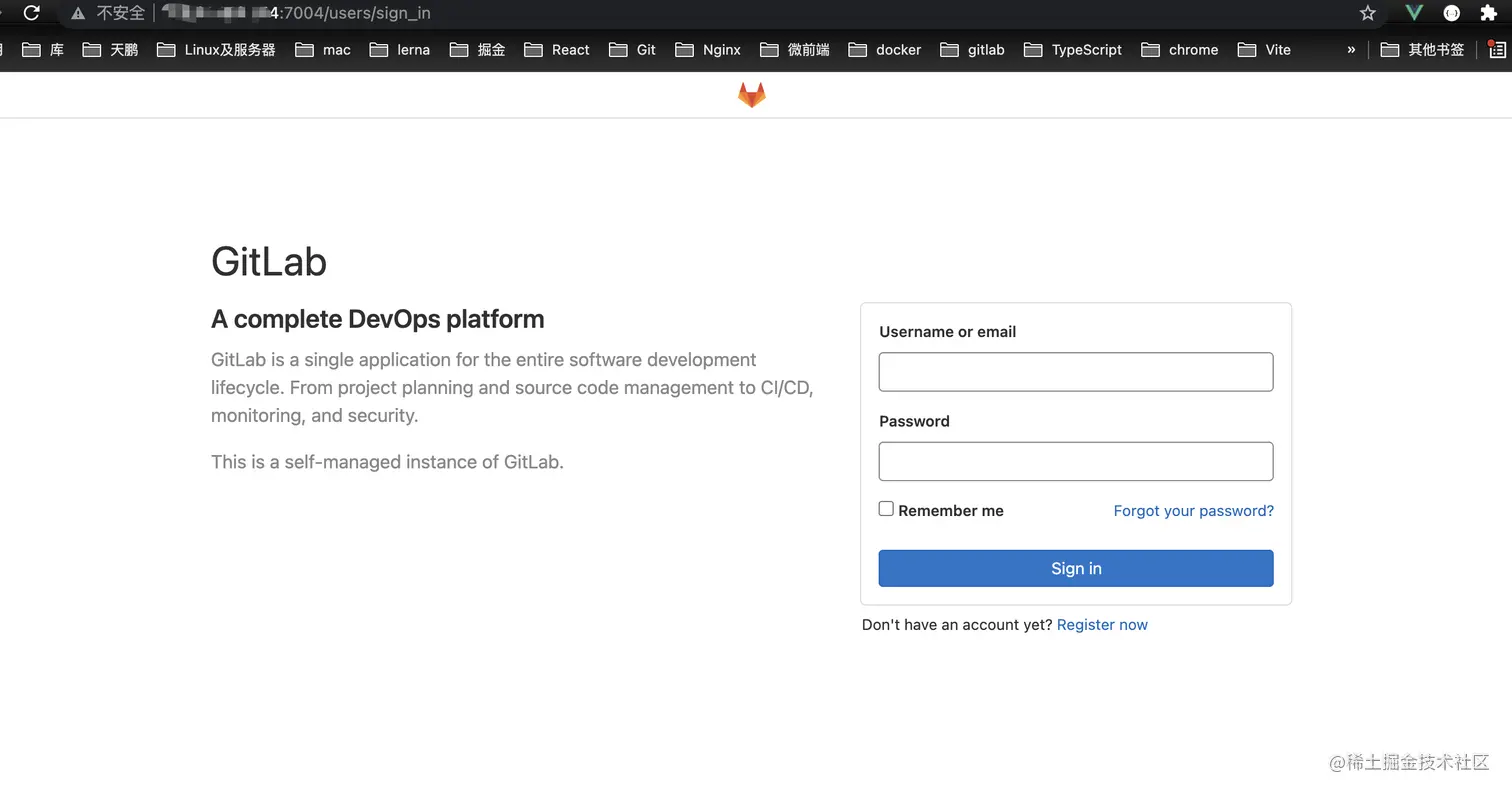Viewport: 1512px width, 795px height.
Task: Click the 'A complete DevOps platform' heading
Action: [x=378, y=319]
